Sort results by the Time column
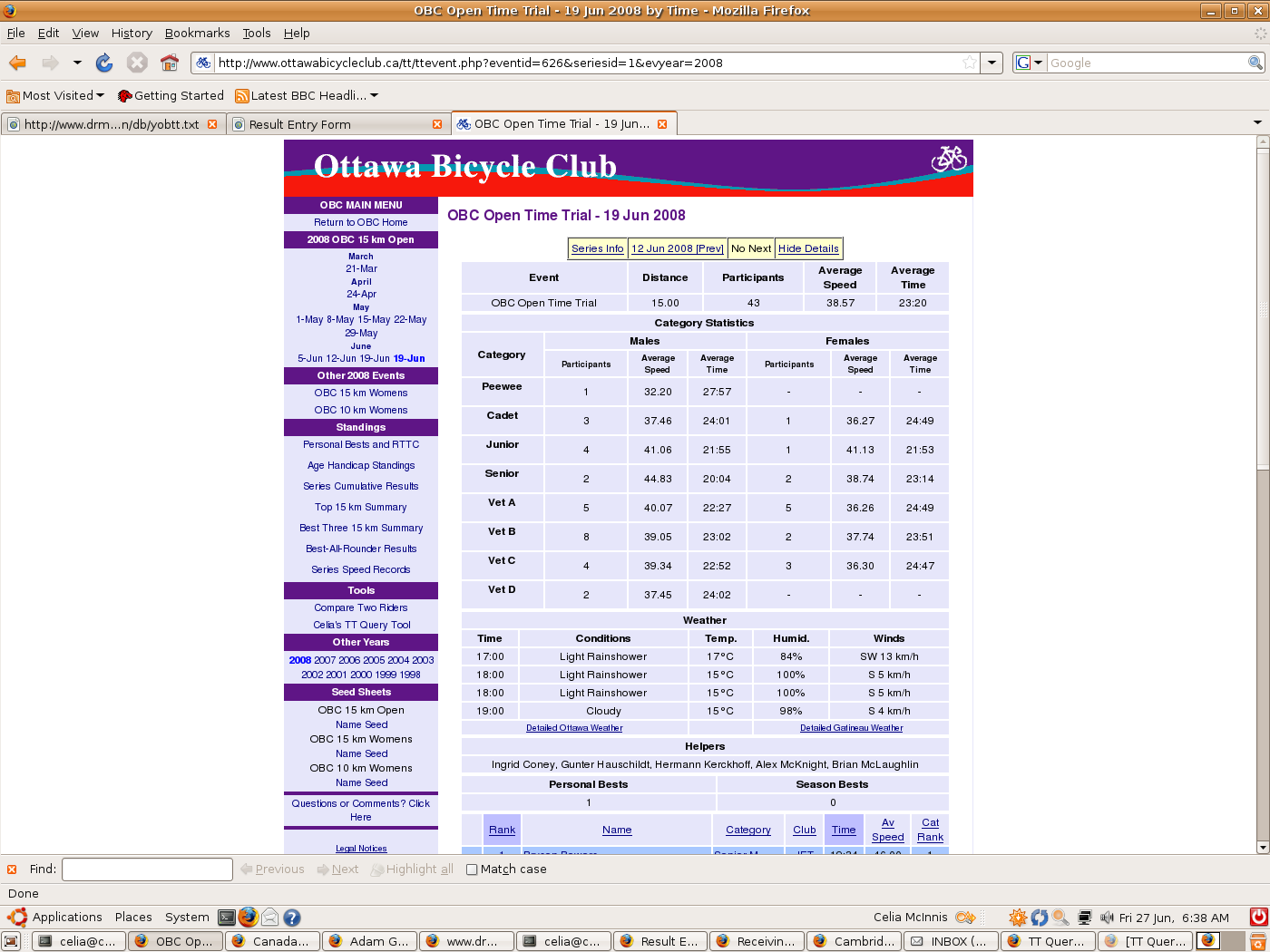Image resolution: width=1270 pixels, height=952 pixels. tap(844, 830)
